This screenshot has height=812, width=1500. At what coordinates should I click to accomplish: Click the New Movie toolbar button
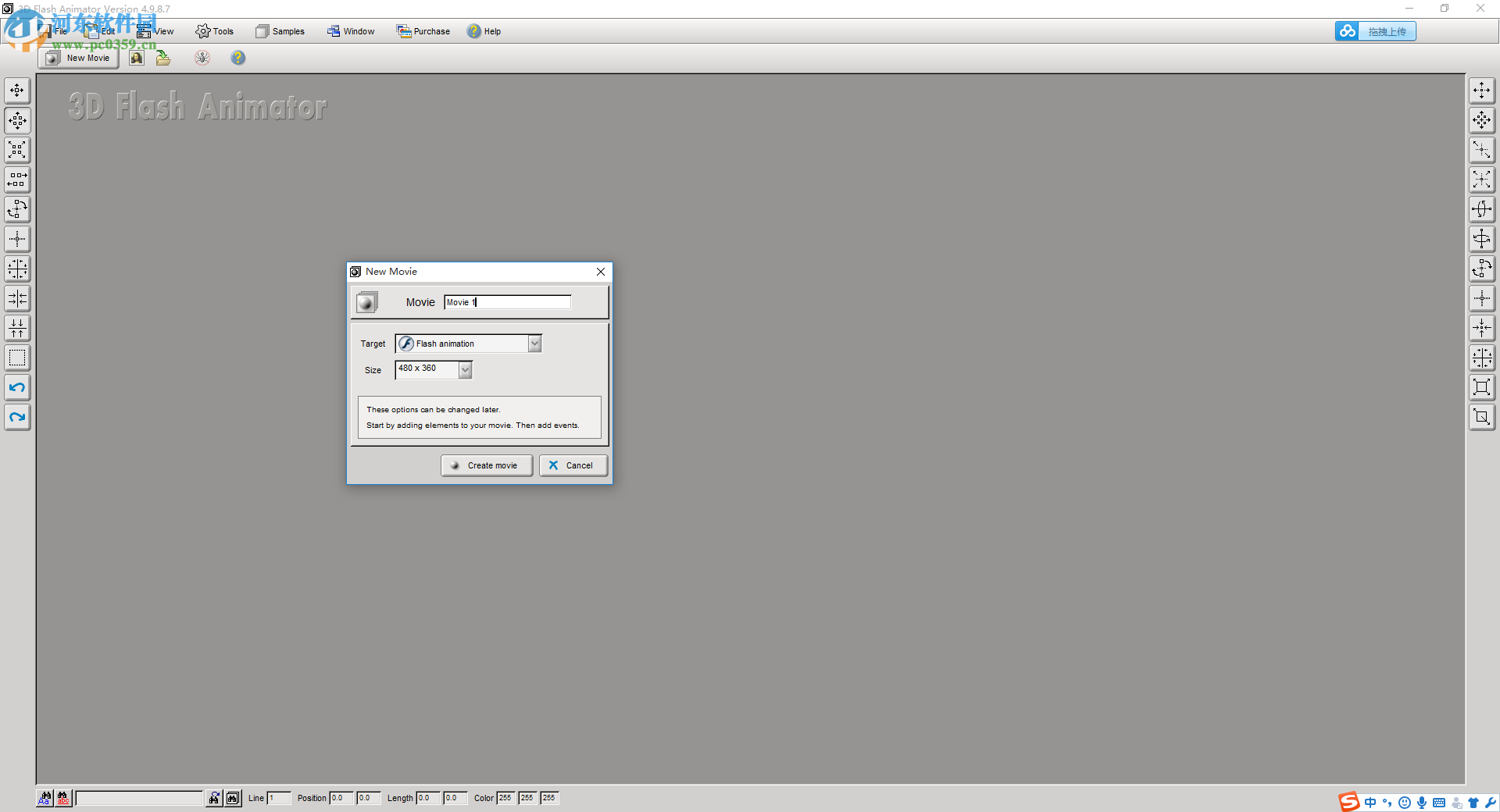coord(79,58)
